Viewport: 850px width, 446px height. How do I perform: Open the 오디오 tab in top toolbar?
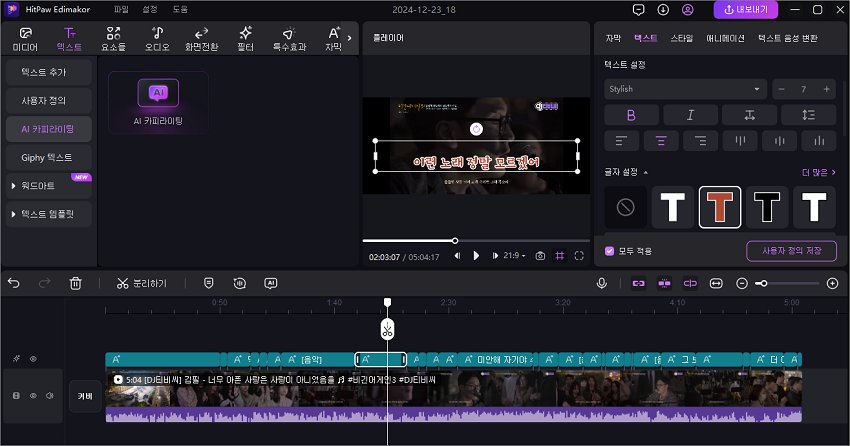156,39
